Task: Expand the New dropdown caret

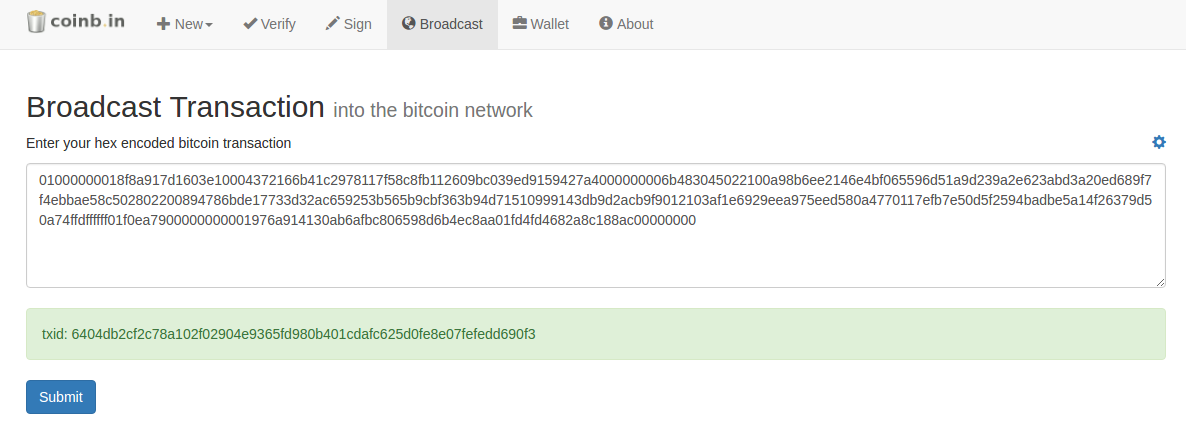Action: [x=209, y=25]
